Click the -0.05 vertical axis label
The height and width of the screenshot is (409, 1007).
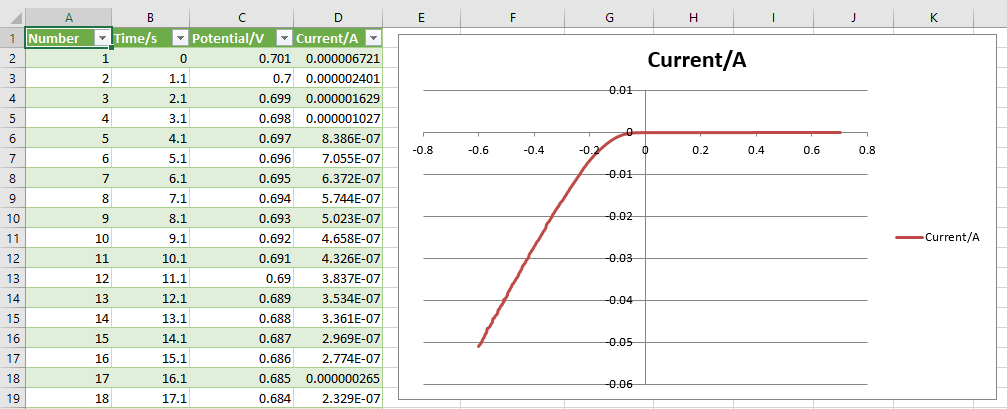click(619, 342)
